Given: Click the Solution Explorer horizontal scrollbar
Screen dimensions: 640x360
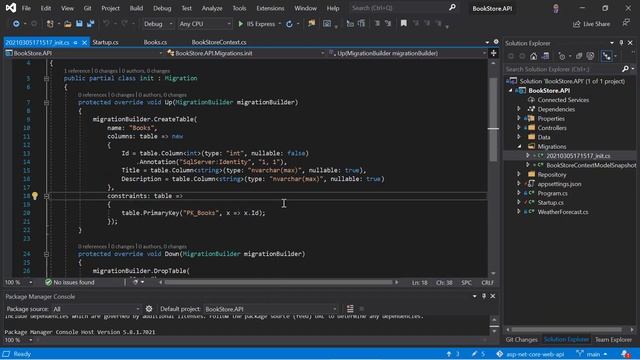Looking at the screenshot, I should tap(566, 329).
